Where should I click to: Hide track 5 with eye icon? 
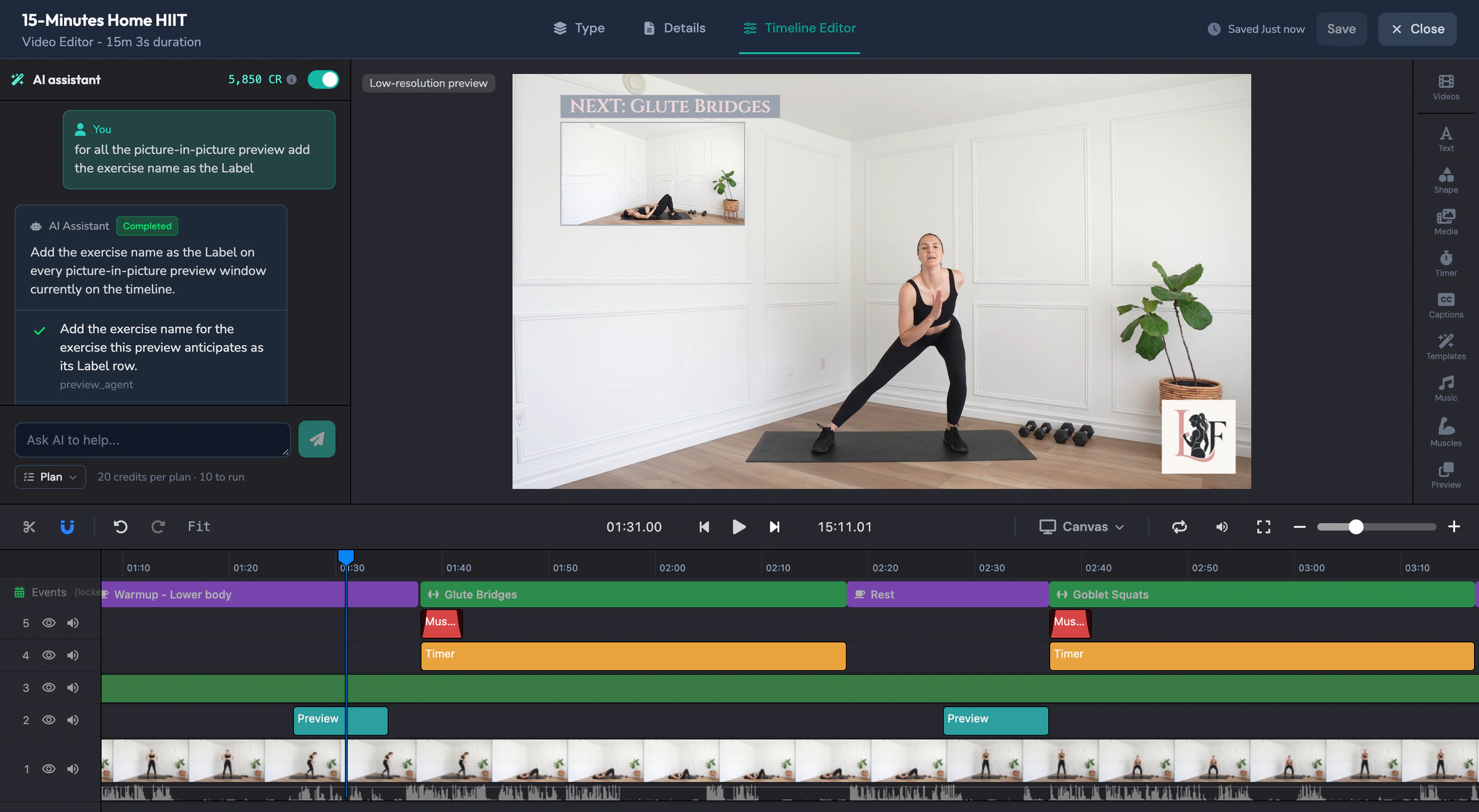coord(49,623)
